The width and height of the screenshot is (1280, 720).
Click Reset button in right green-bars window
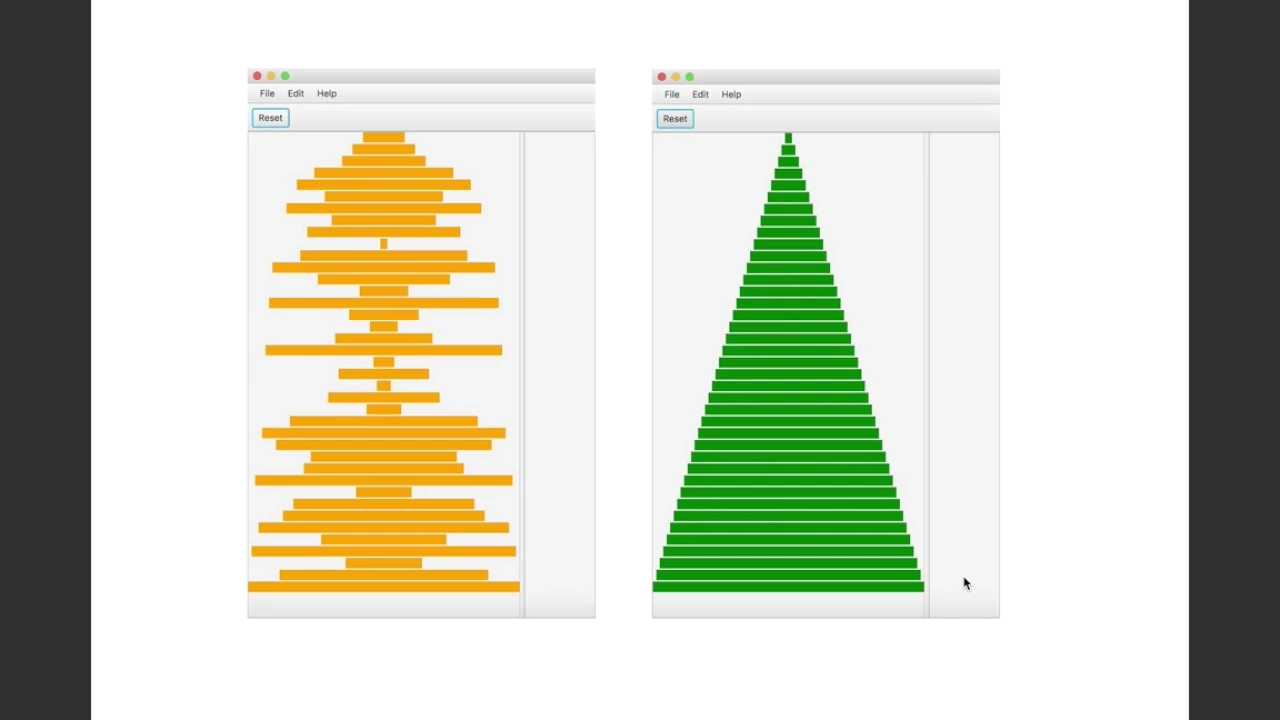coord(675,119)
